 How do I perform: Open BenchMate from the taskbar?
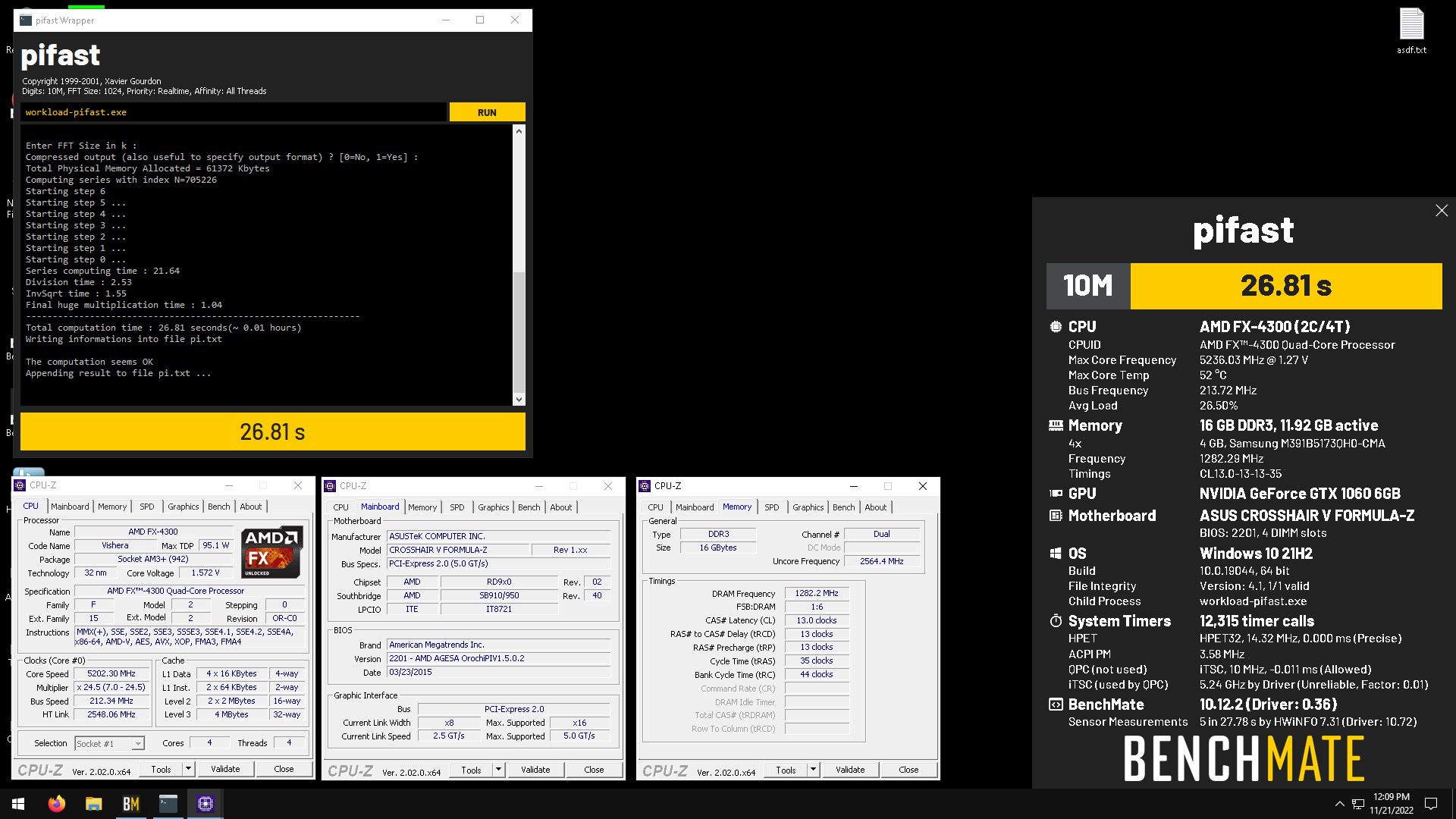[x=130, y=804]
